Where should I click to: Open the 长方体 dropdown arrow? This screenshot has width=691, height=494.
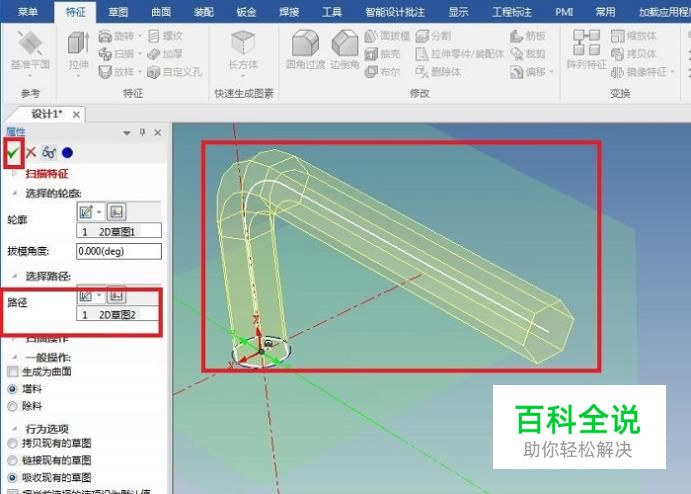point(243,75)
